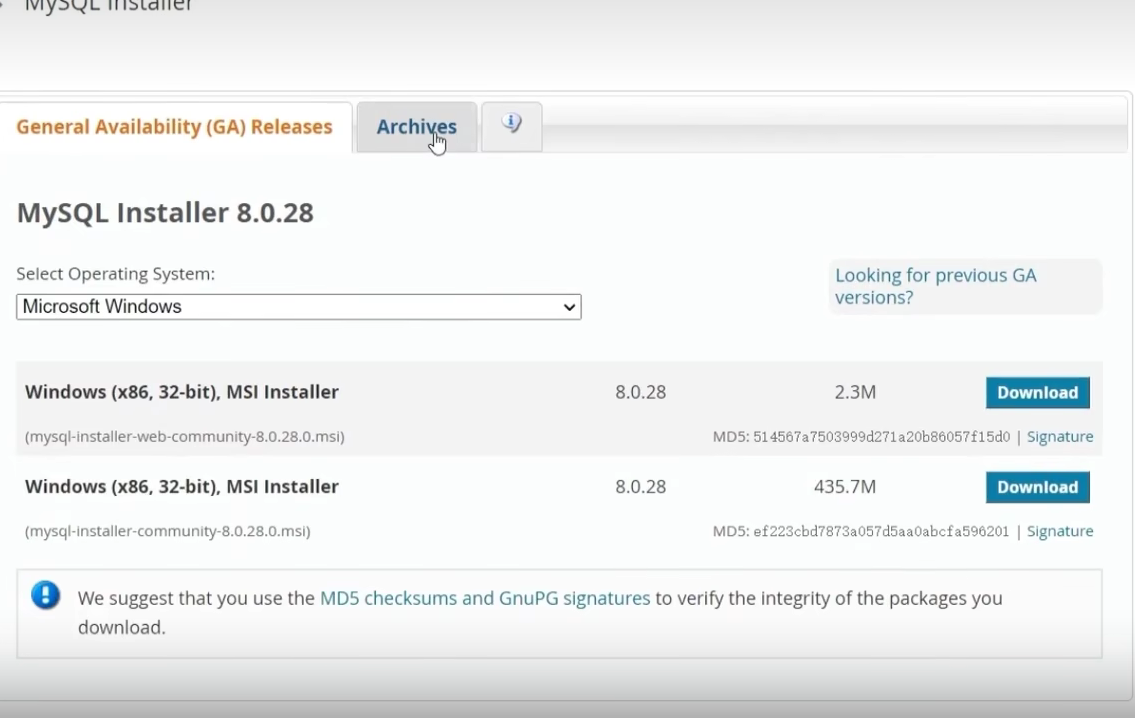Click version 8.0.28 in the 2.3M row
The image size is (1135, 718).
641,392
